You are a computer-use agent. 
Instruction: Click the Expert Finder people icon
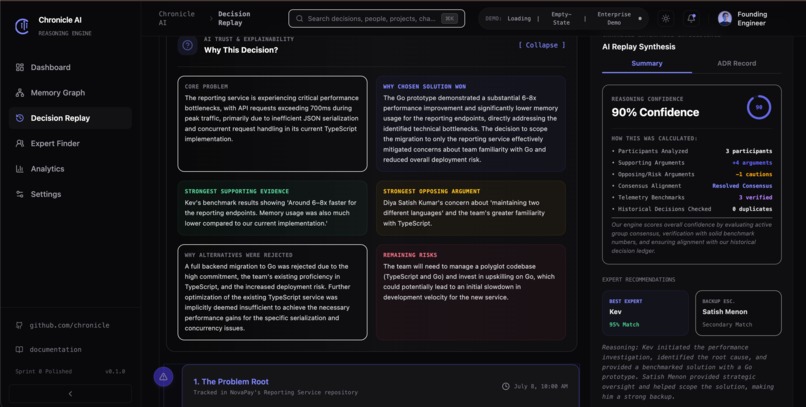coord(20,143)
